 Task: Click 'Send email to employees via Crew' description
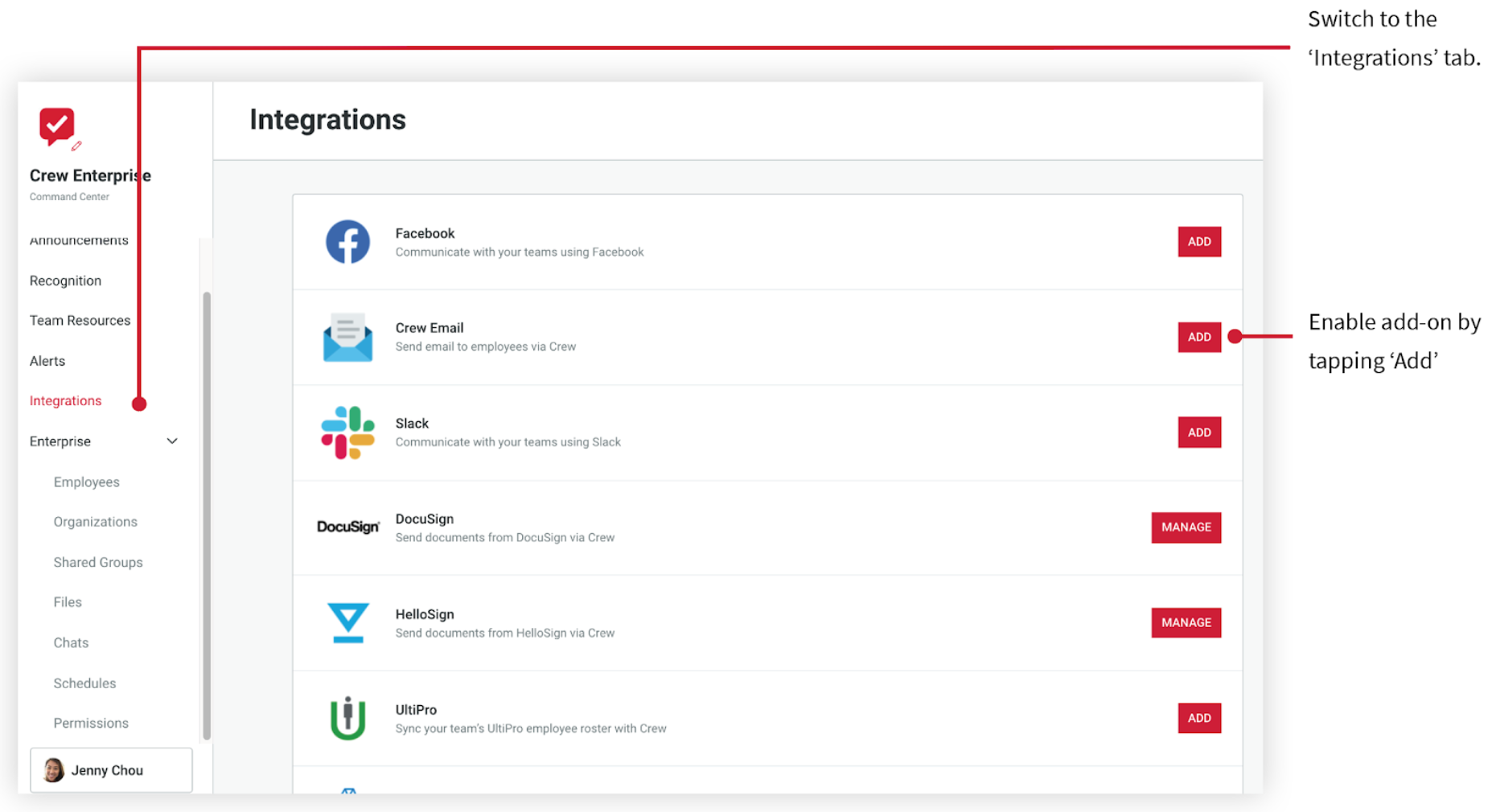[486, 347]
